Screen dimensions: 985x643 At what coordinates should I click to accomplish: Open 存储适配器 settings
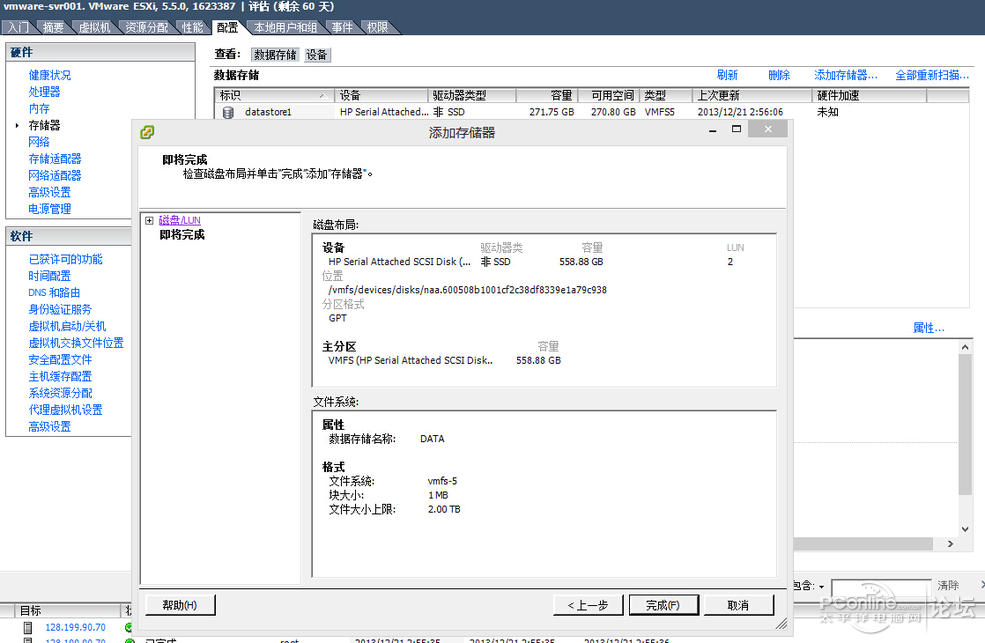coord(55,159)
